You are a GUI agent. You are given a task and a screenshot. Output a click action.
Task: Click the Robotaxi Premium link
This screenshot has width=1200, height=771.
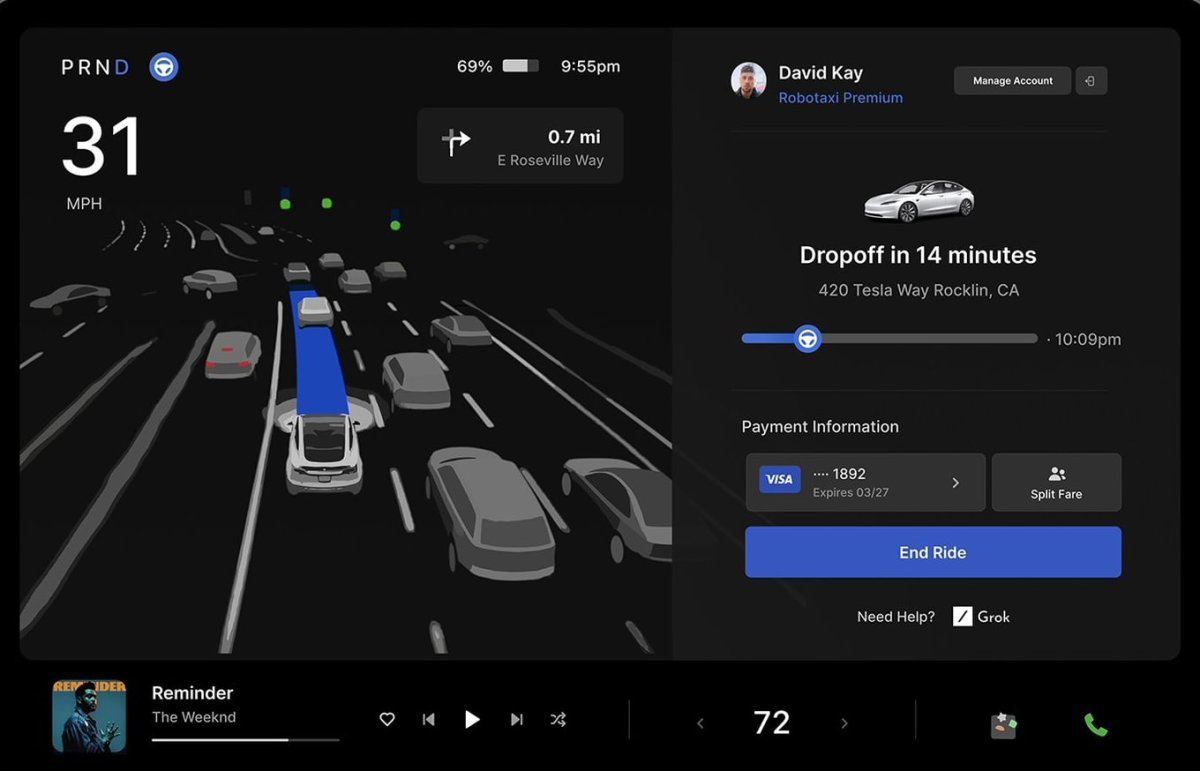click(x=841, y=98)
